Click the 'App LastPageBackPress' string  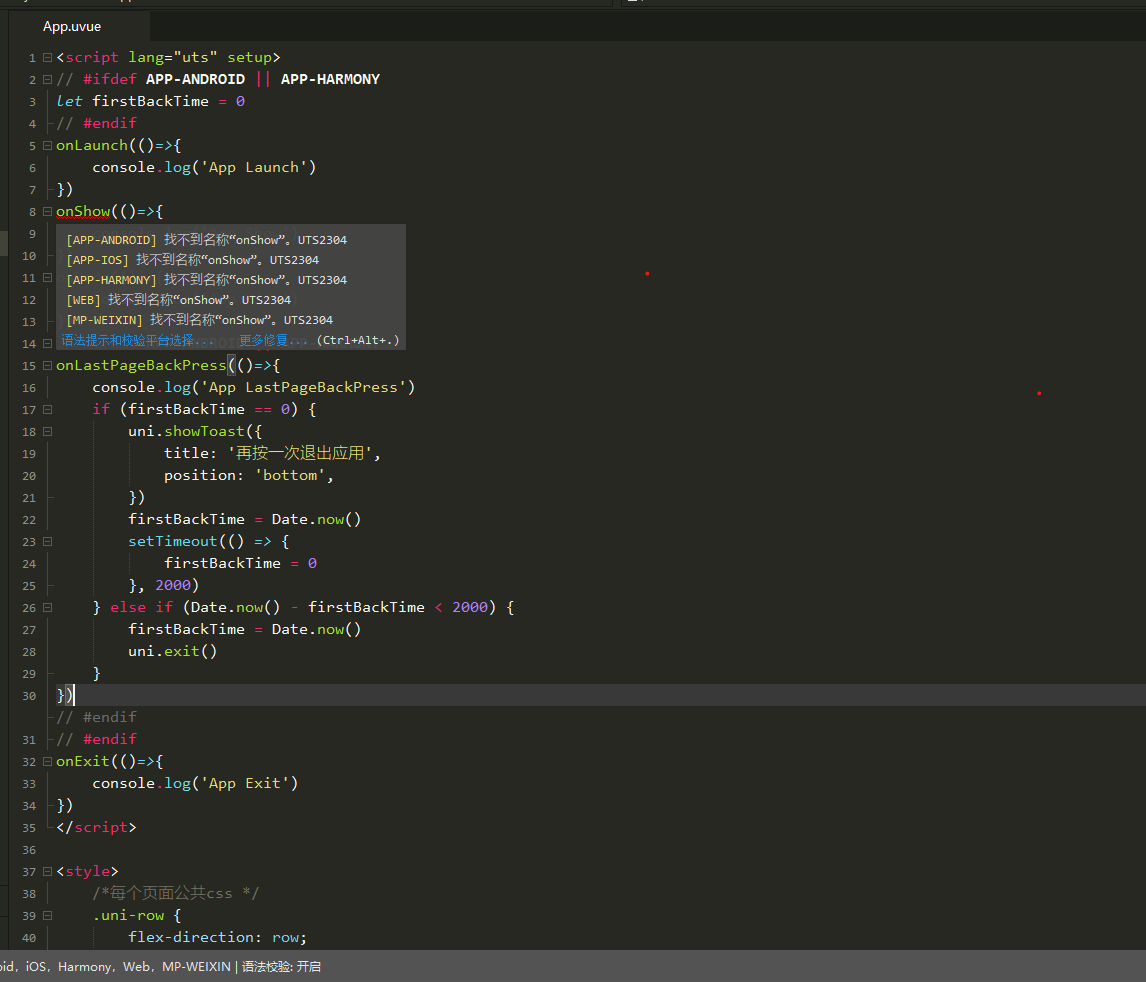point(303,387)
